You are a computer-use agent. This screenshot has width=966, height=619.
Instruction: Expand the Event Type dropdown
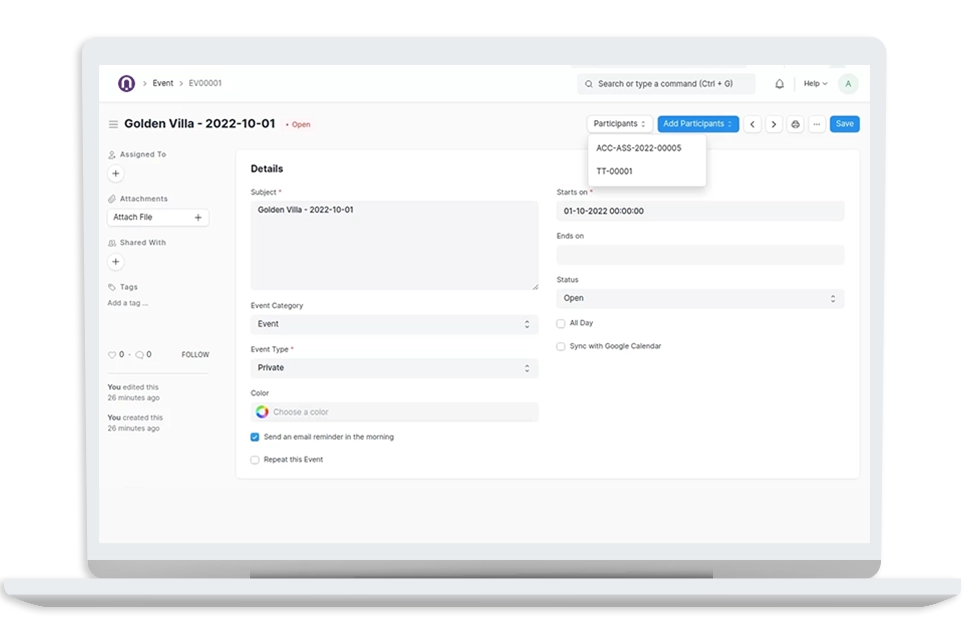tap(394, 368)
